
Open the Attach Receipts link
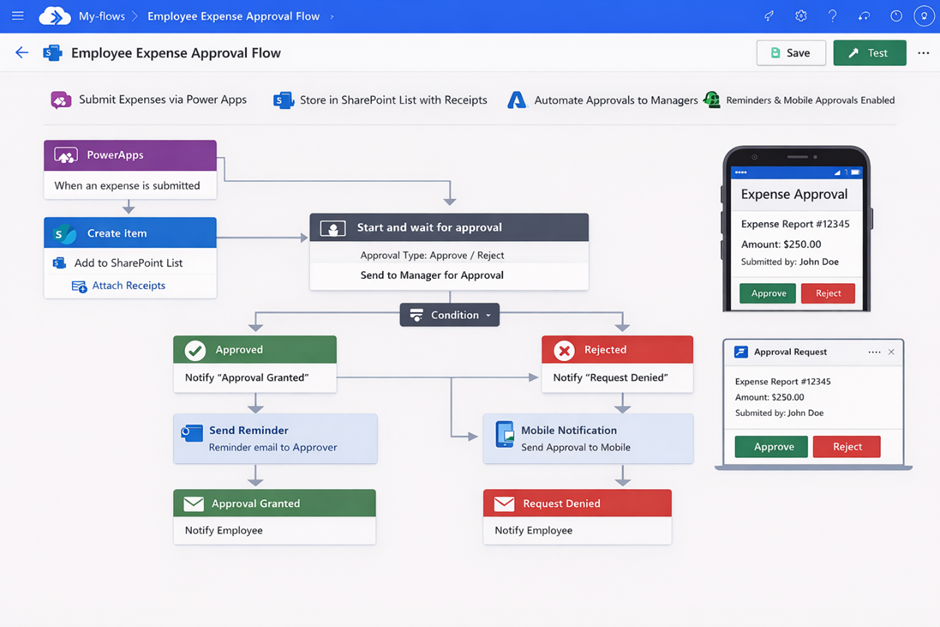128,286
